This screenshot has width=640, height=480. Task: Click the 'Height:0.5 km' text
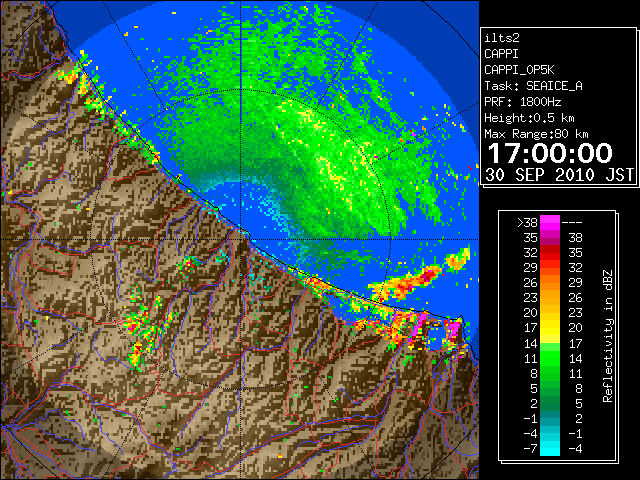[529, 118]
